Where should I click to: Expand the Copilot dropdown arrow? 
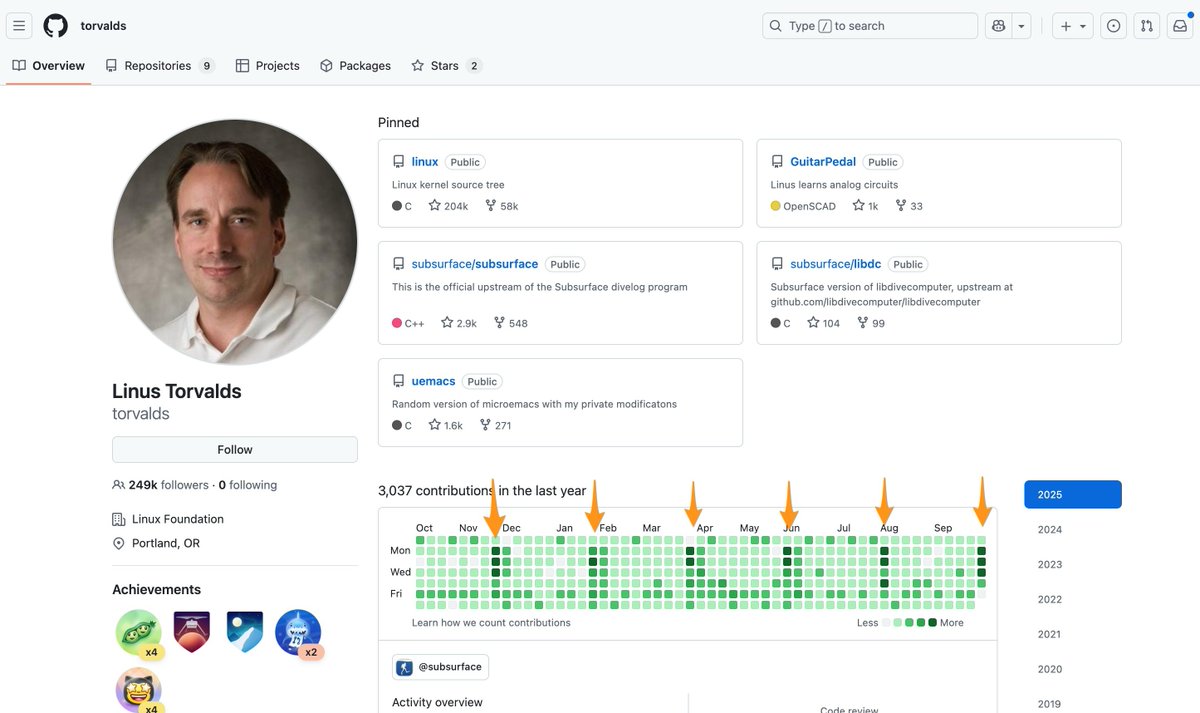[1021, 26]
